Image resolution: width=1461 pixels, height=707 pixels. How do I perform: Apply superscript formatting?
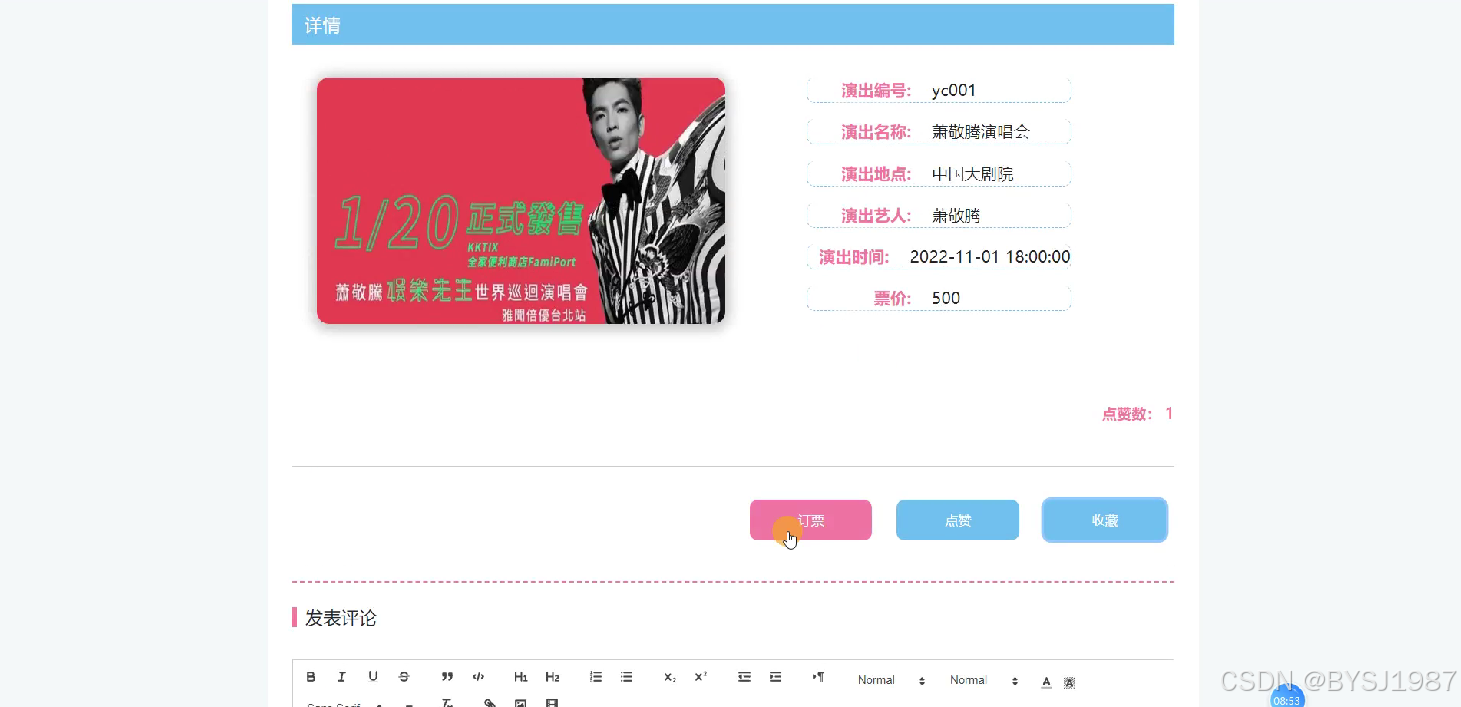point(701,677)
